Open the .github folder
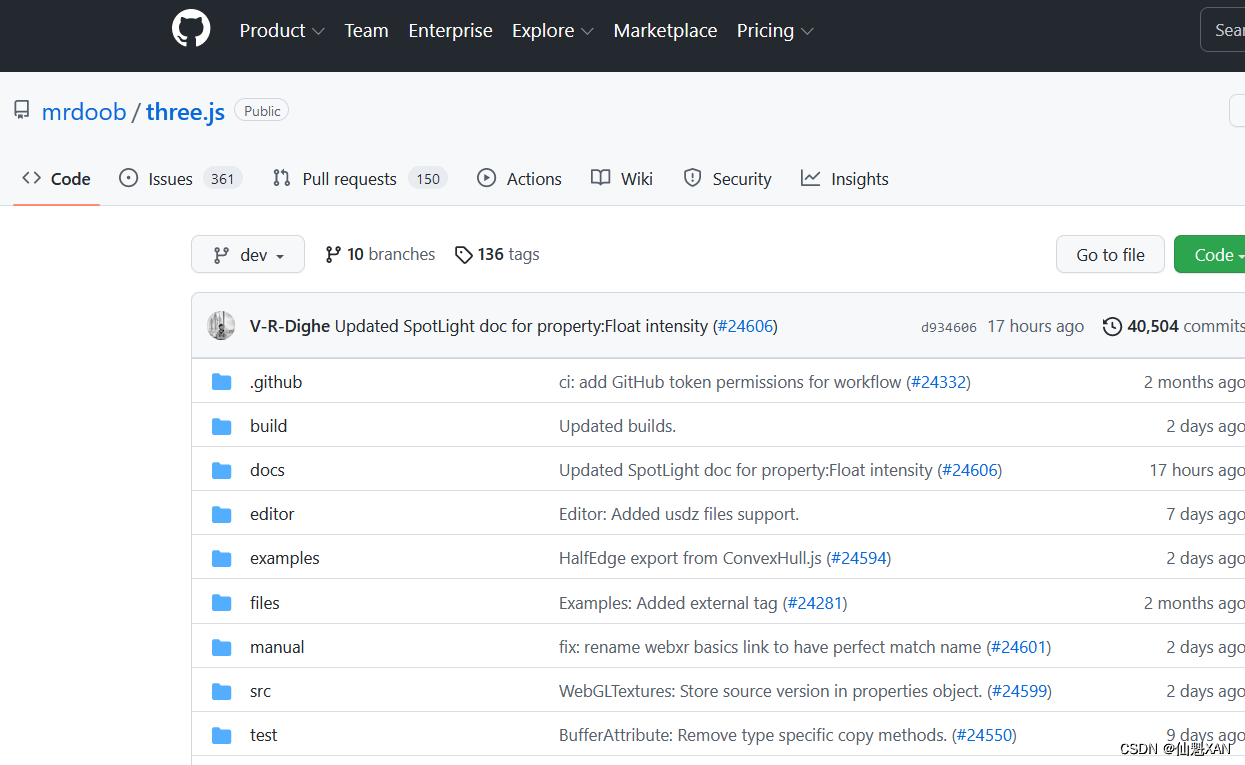This screenshot has height=765, width=1245. point(276,382)
